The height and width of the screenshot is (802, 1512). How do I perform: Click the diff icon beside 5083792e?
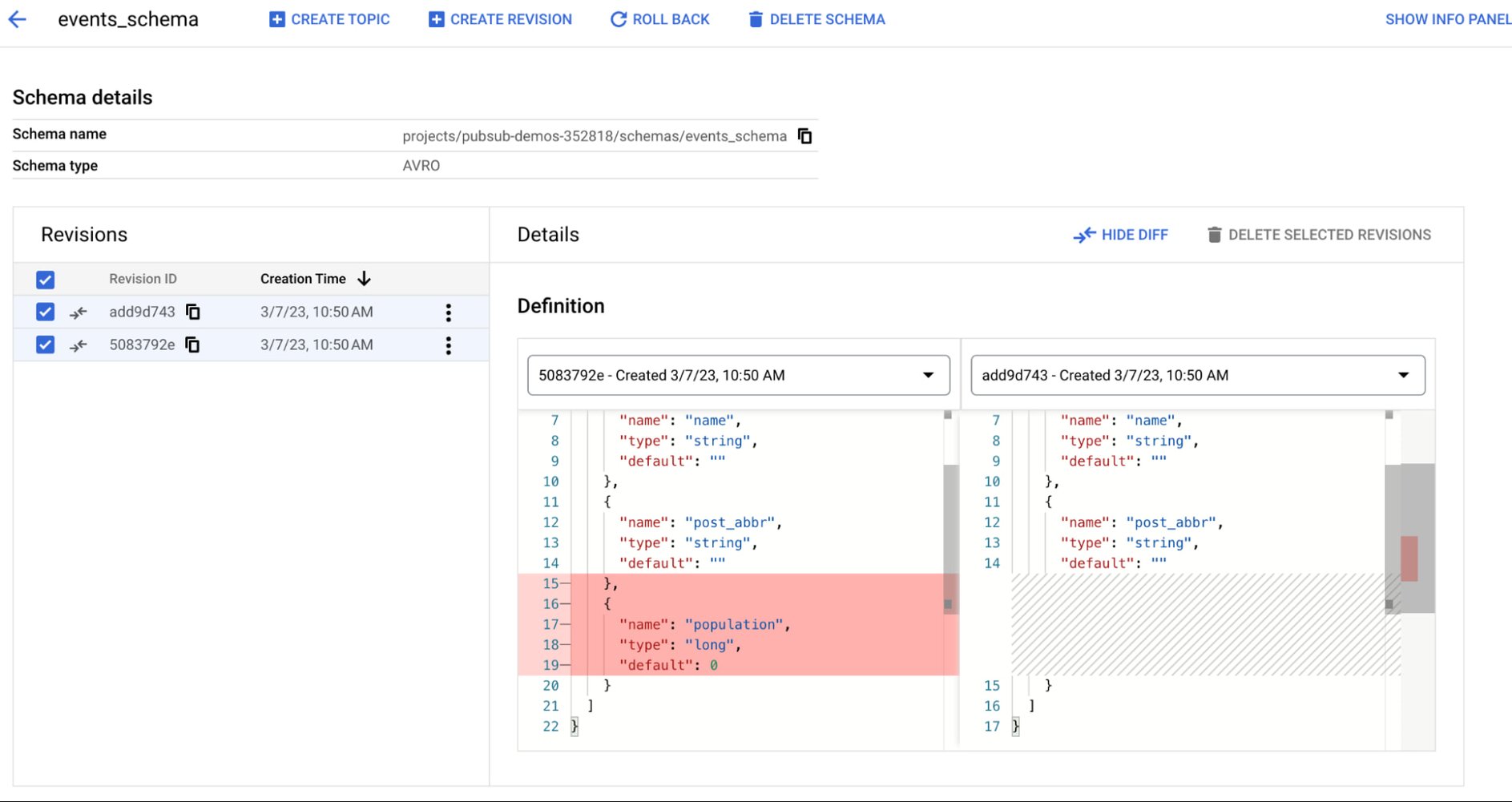79,345
